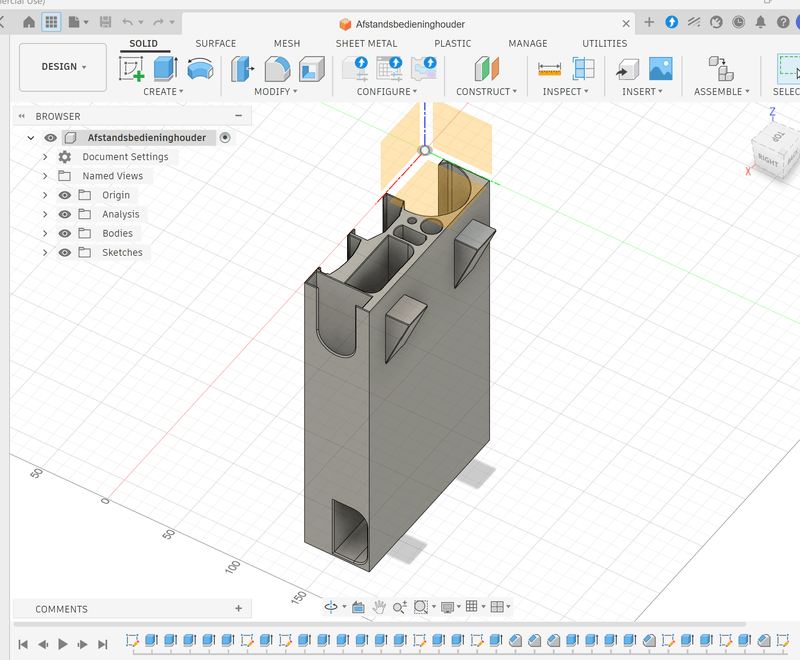
Task: Select the Create Sketch tool
Action: [132, 69]
